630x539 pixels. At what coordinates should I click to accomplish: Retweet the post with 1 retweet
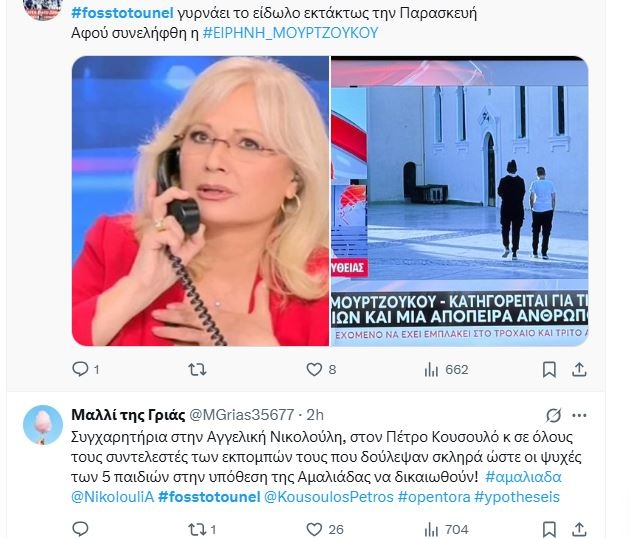[x=197, y=529]
